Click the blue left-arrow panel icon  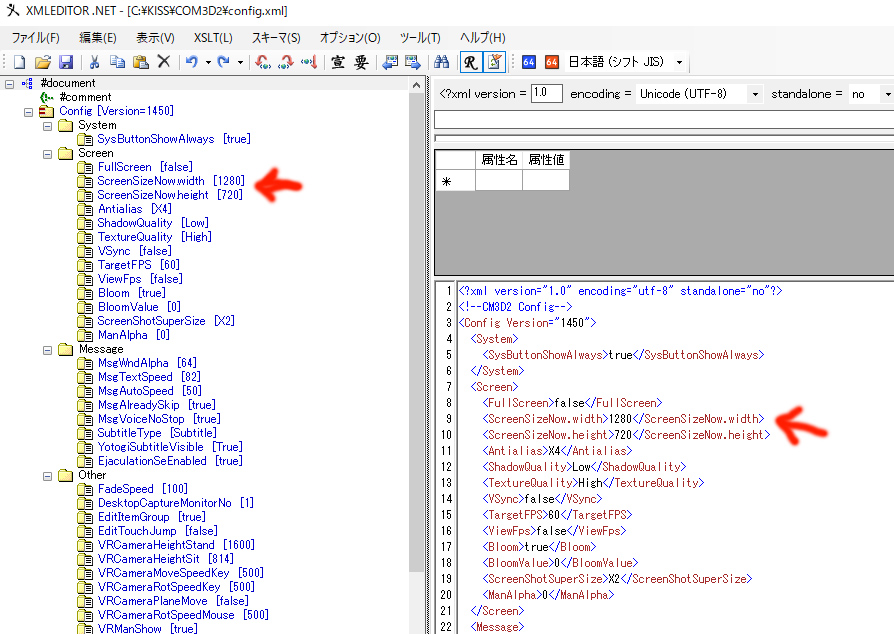(390, 62)
